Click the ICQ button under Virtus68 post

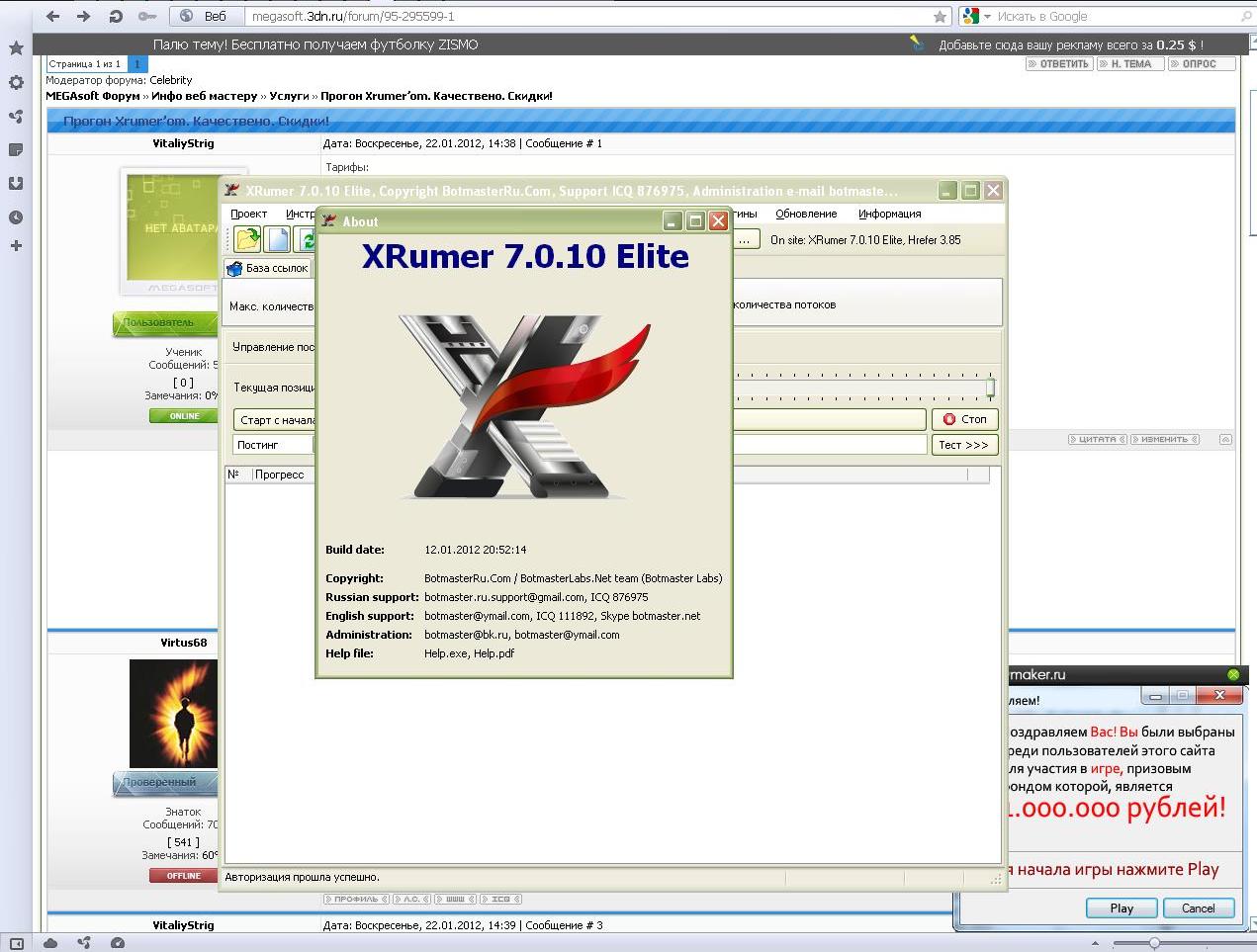[500, 899]
